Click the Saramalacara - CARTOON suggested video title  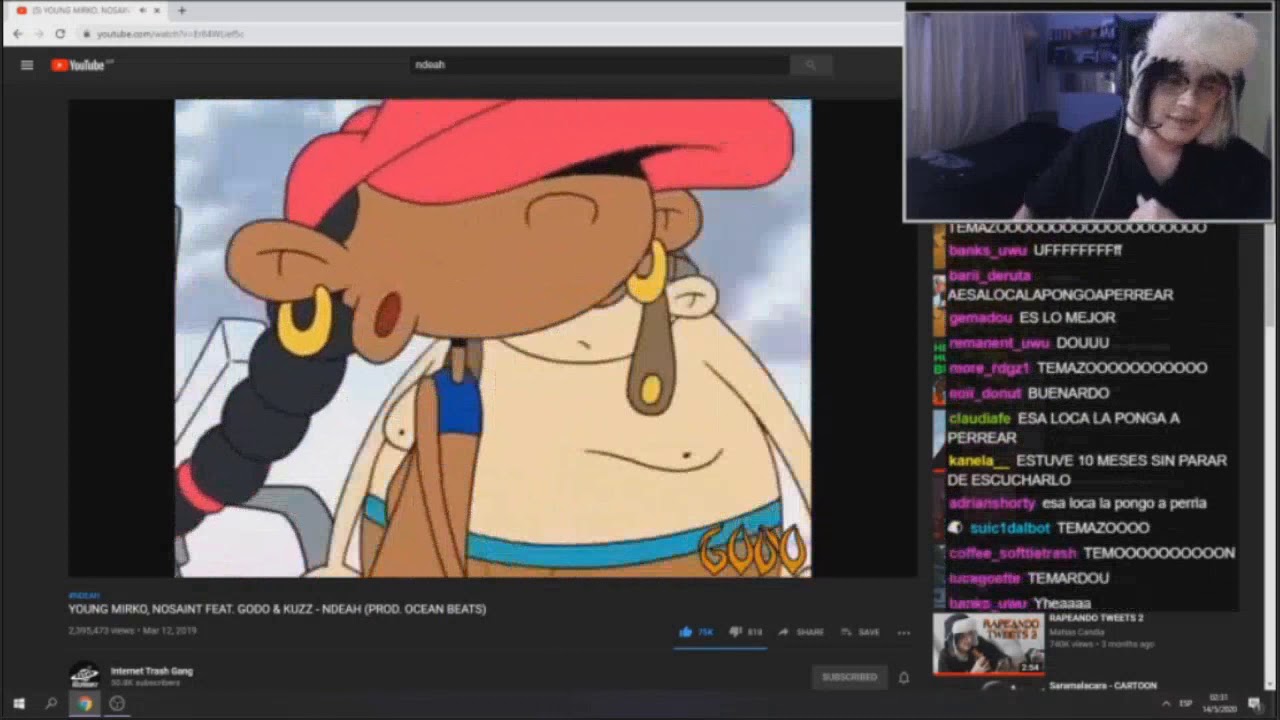pyautogui.click(x=1102, y=686)
